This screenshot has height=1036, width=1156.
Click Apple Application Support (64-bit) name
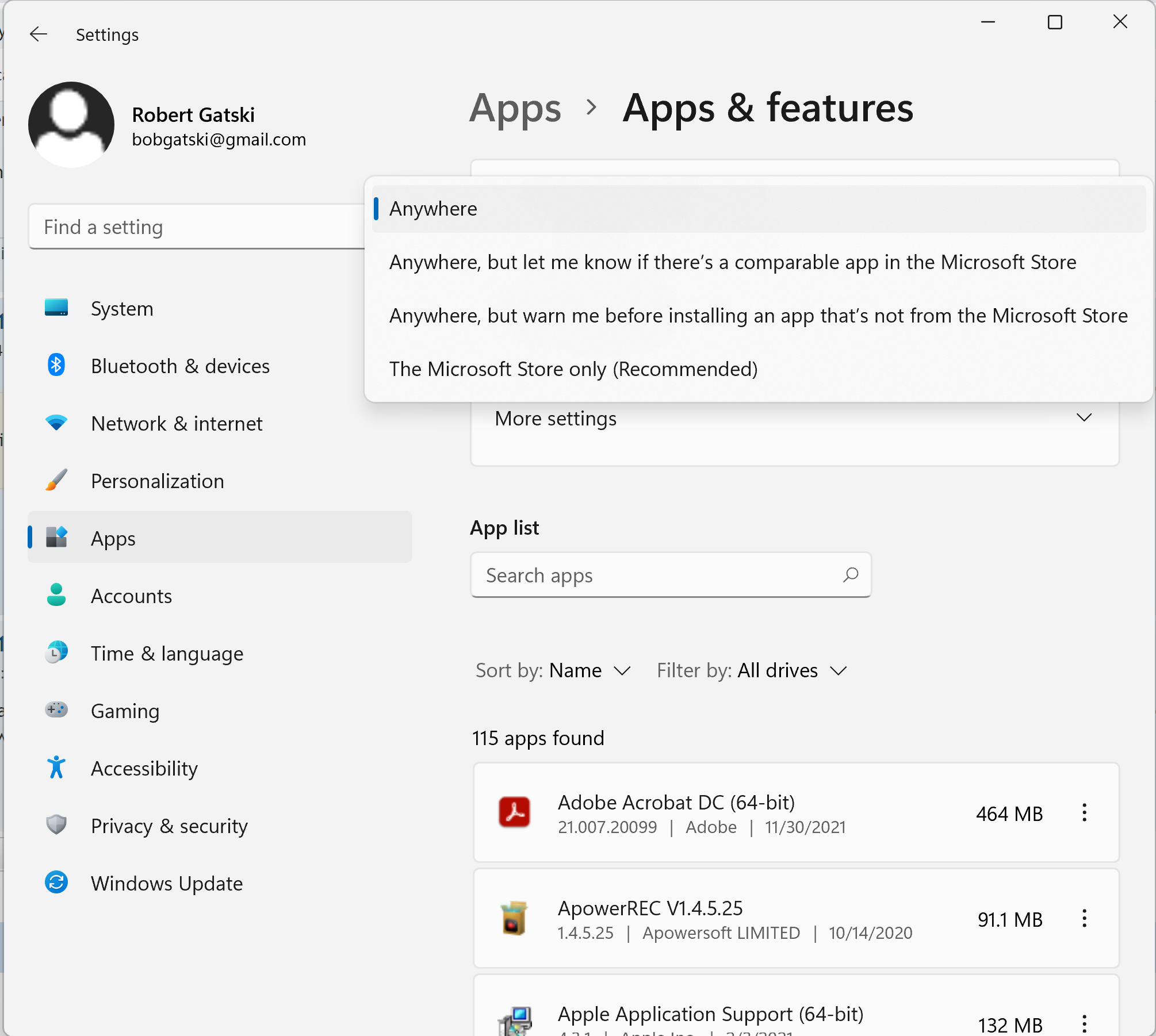711,1014
